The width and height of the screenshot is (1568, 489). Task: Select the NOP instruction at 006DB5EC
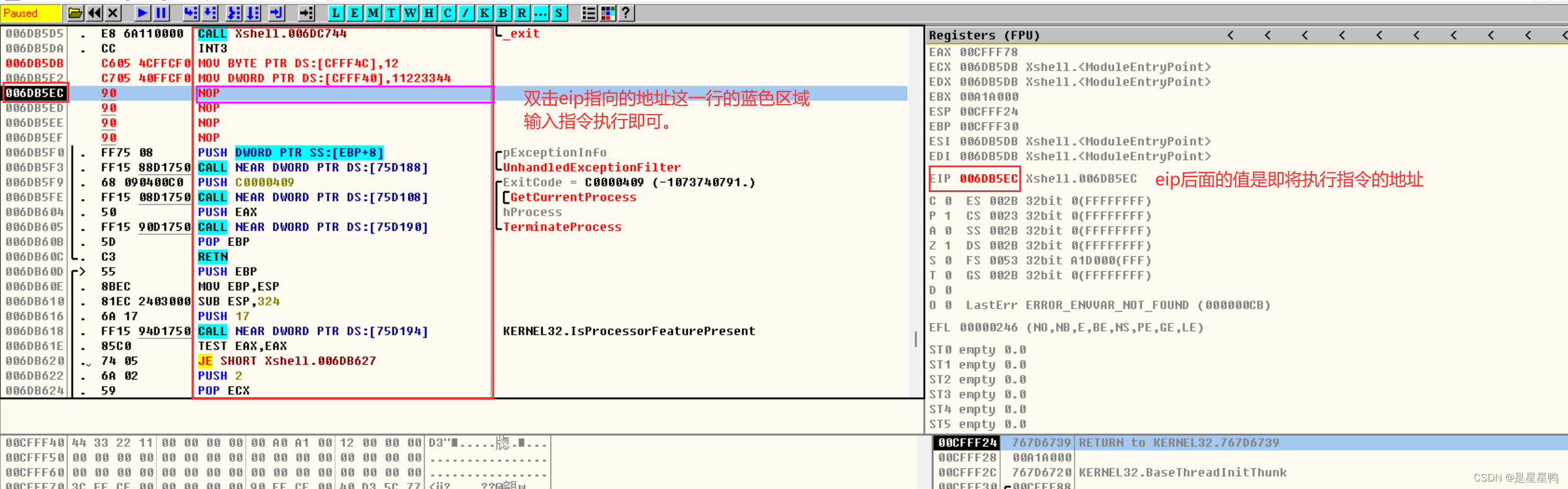click(x=209, y=93)
